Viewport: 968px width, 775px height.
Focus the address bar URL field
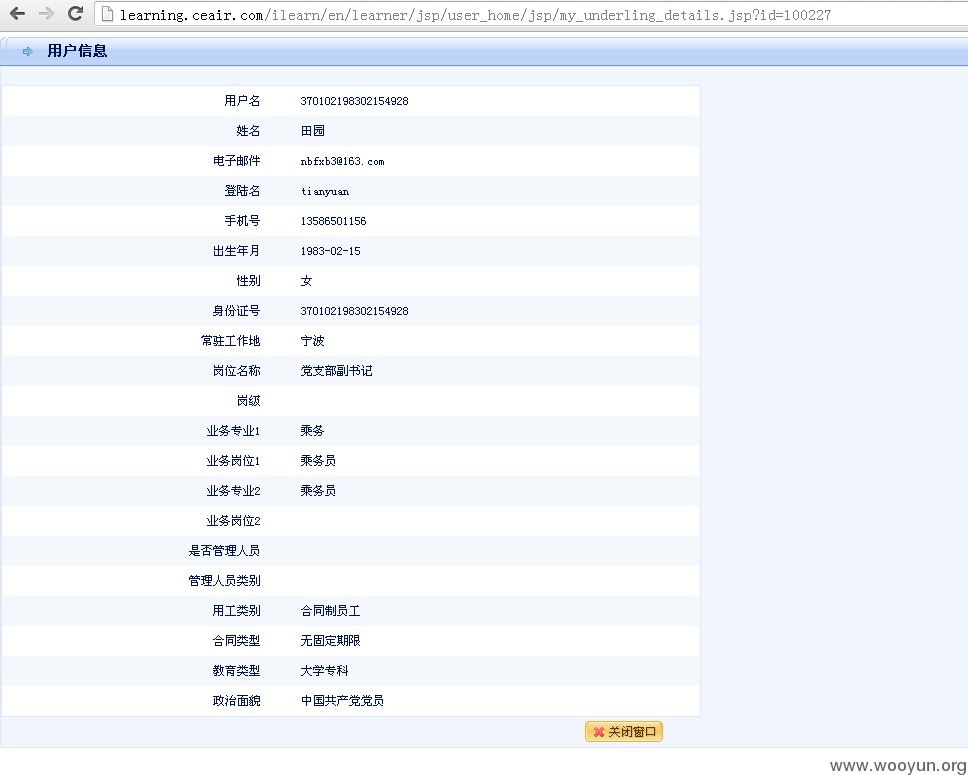click(x=531, y=14)
